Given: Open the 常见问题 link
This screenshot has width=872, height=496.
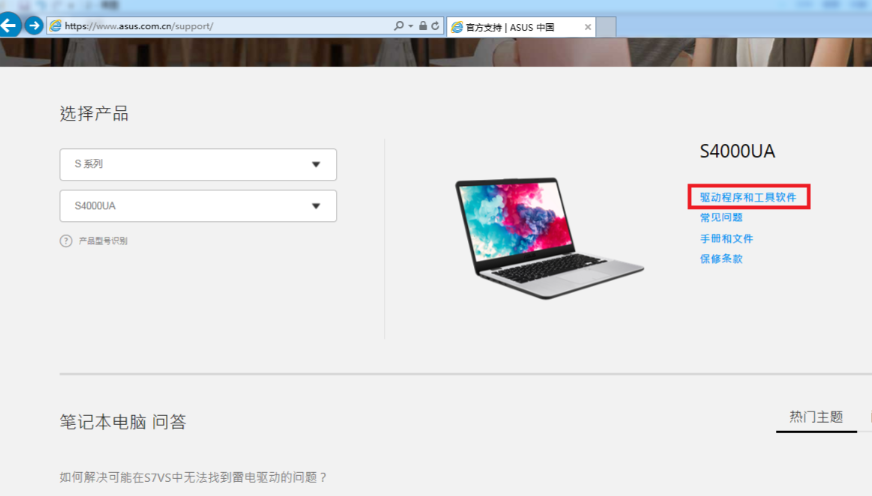Looking at the screenshot, I should (721, 218).
